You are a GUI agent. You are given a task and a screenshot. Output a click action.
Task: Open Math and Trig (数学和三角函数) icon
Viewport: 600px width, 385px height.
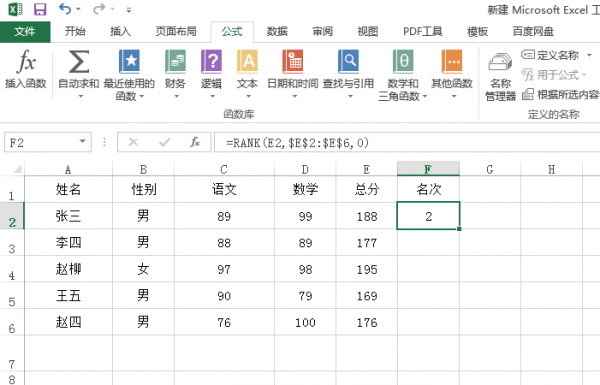[403, 61]
